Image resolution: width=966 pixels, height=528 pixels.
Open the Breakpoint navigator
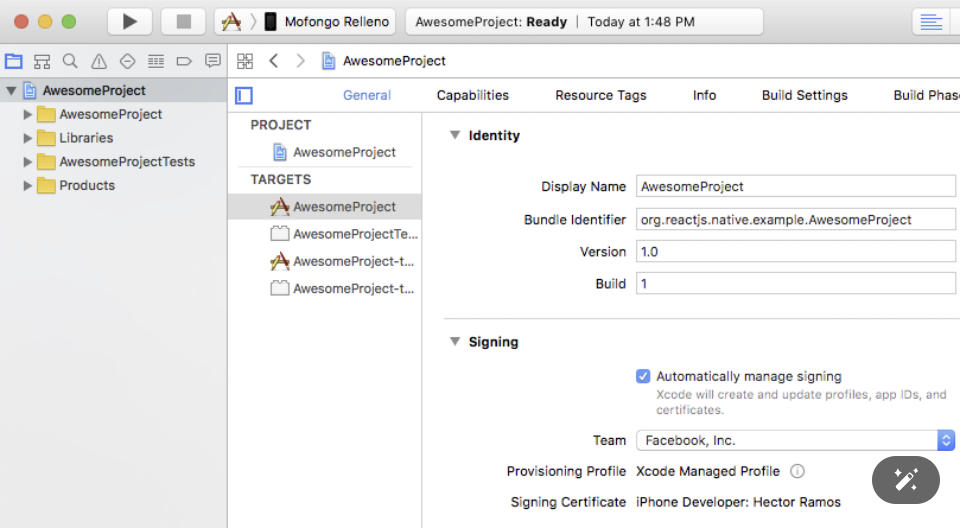(184, 61)
